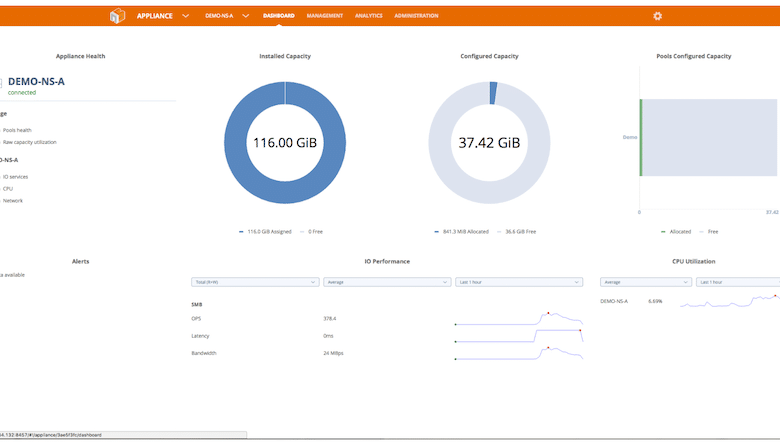This screenshot has width=780, height=445.
Task: Open the Total (R+W) dropdown
Action: [255, 282]
